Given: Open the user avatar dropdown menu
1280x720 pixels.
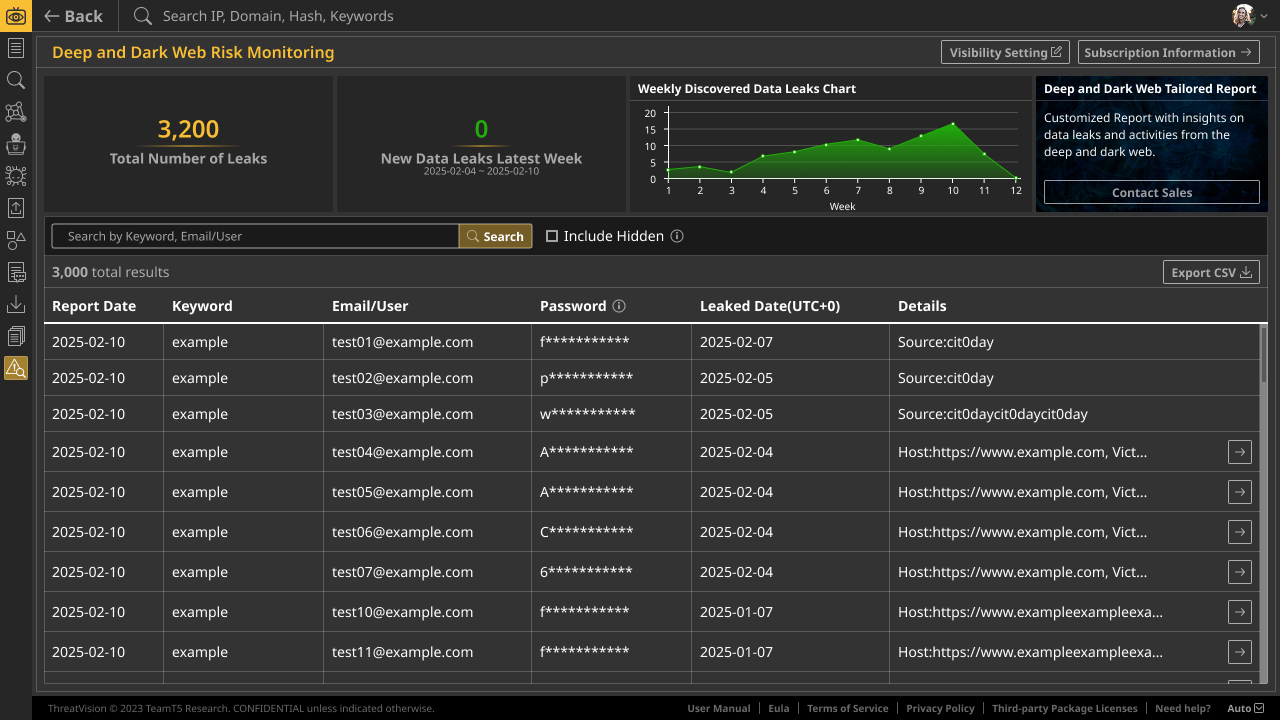Looking at the screenshot, I should (1249, 15).
